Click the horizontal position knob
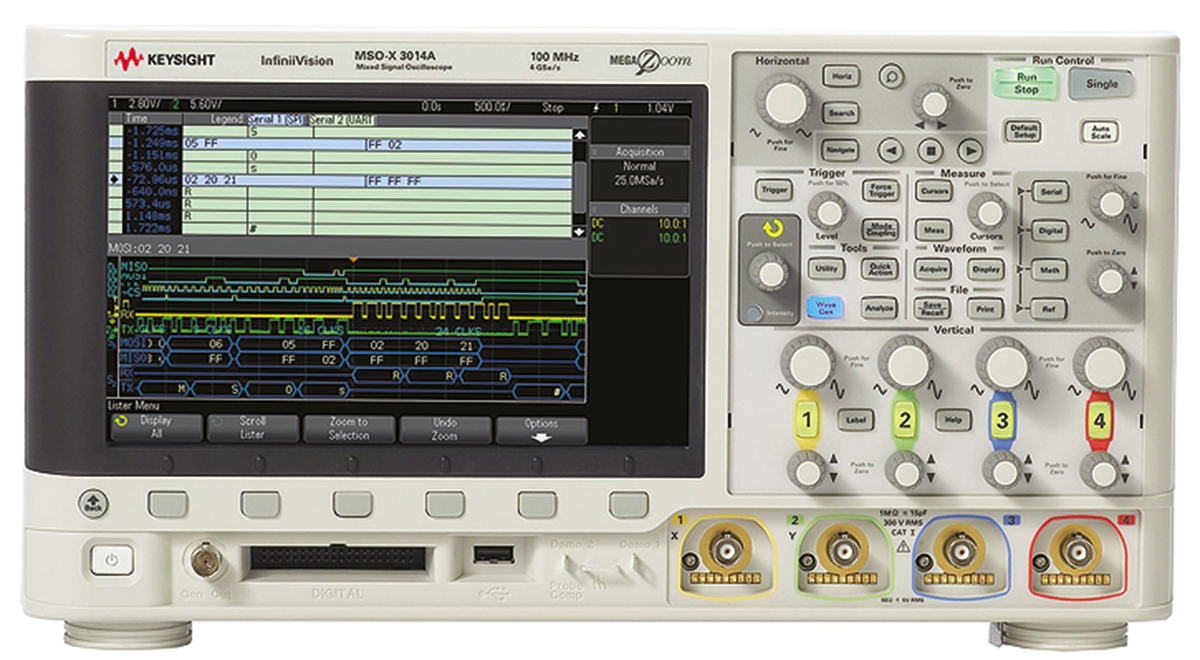Image resolution: width=1200 pixels, height=660 pixels. [x=933, y=102]
